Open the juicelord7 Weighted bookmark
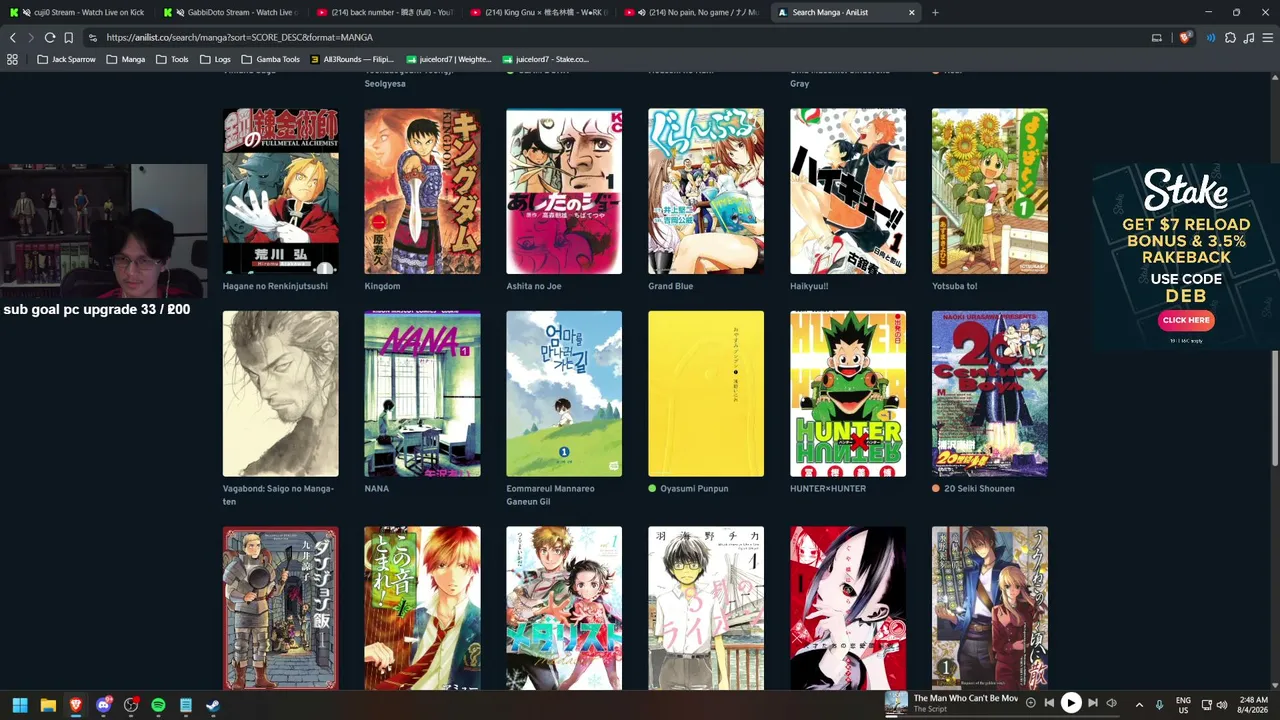The image size is (1280, 720). (x=448, y=59)
